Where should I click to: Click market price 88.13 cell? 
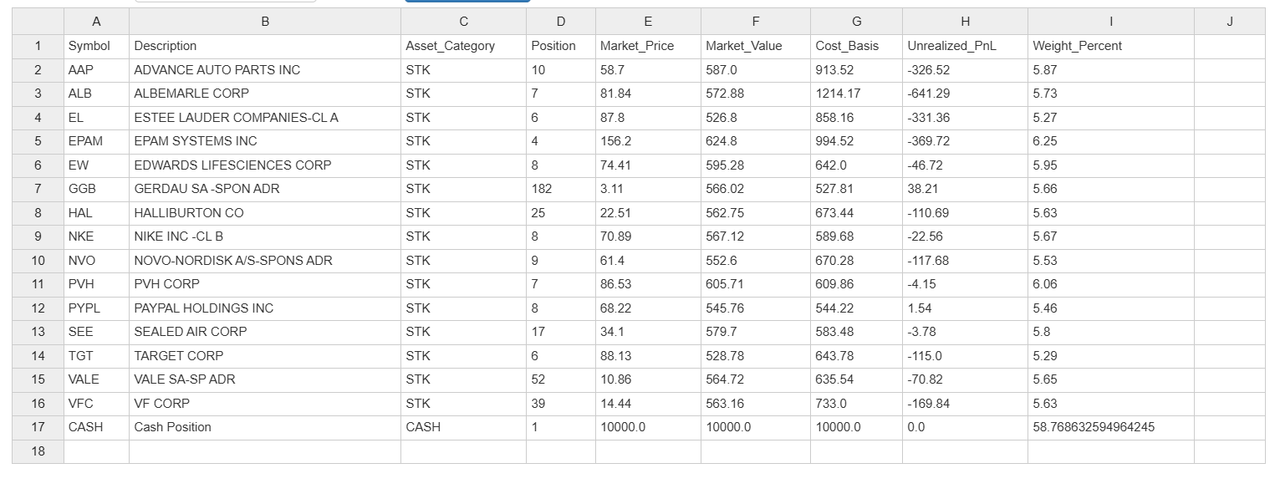(648, 356)
